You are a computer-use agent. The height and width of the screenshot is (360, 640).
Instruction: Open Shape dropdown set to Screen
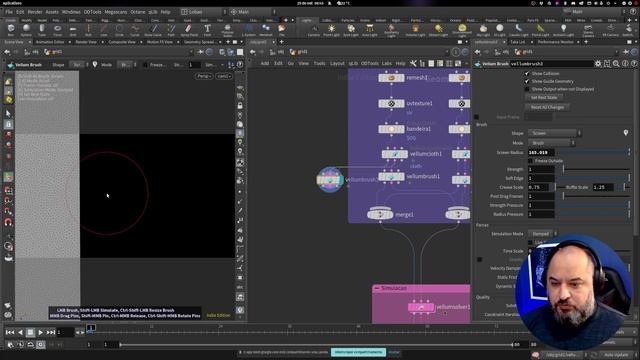pyautogui.click(x=554, y=133)
